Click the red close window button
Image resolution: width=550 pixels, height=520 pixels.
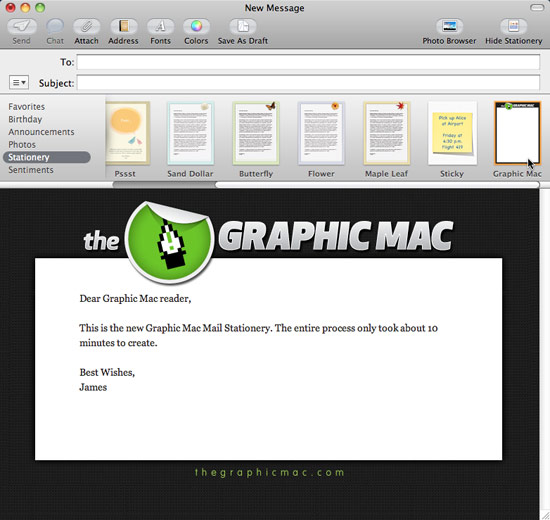pyautogui.click(x=11, y=7)
